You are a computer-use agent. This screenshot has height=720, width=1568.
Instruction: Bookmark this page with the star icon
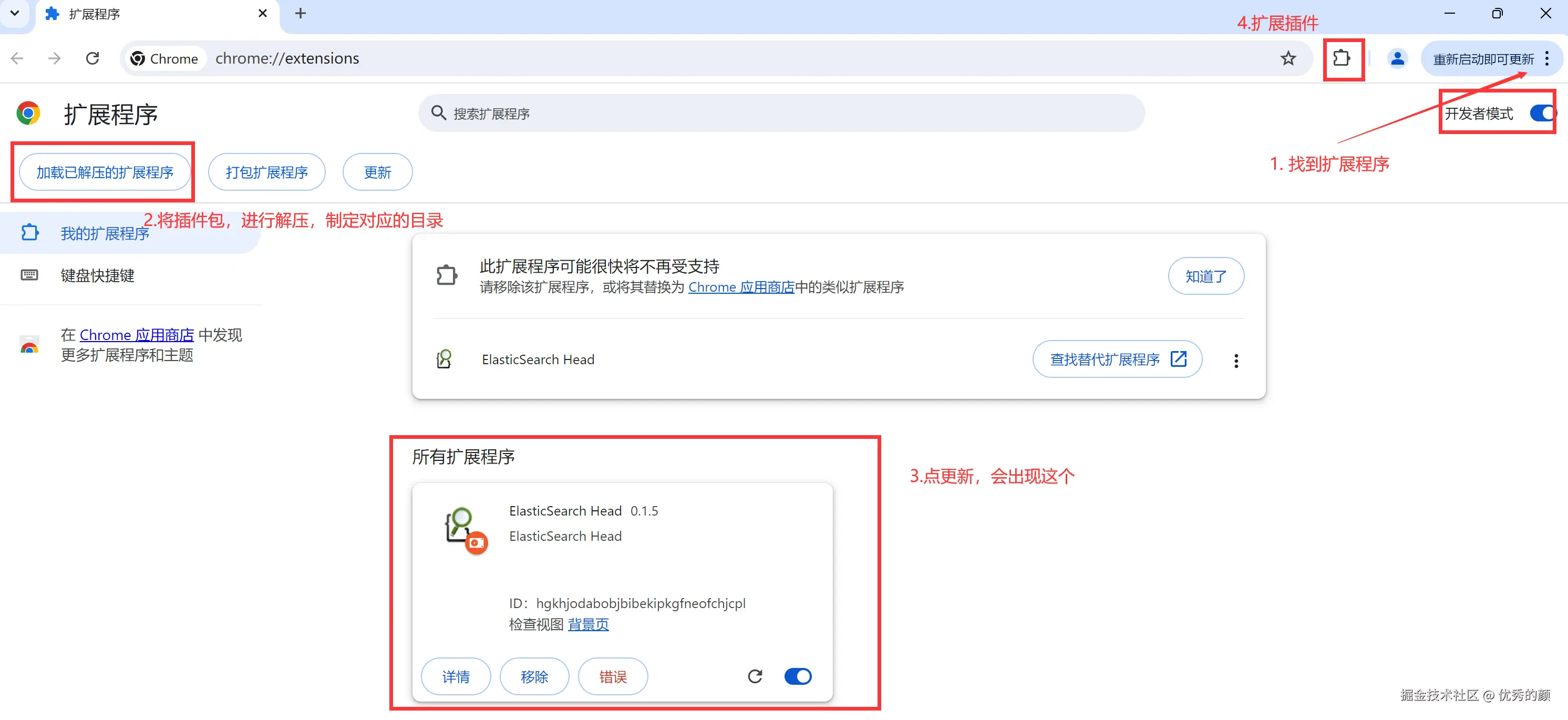tap(1288, 58)
